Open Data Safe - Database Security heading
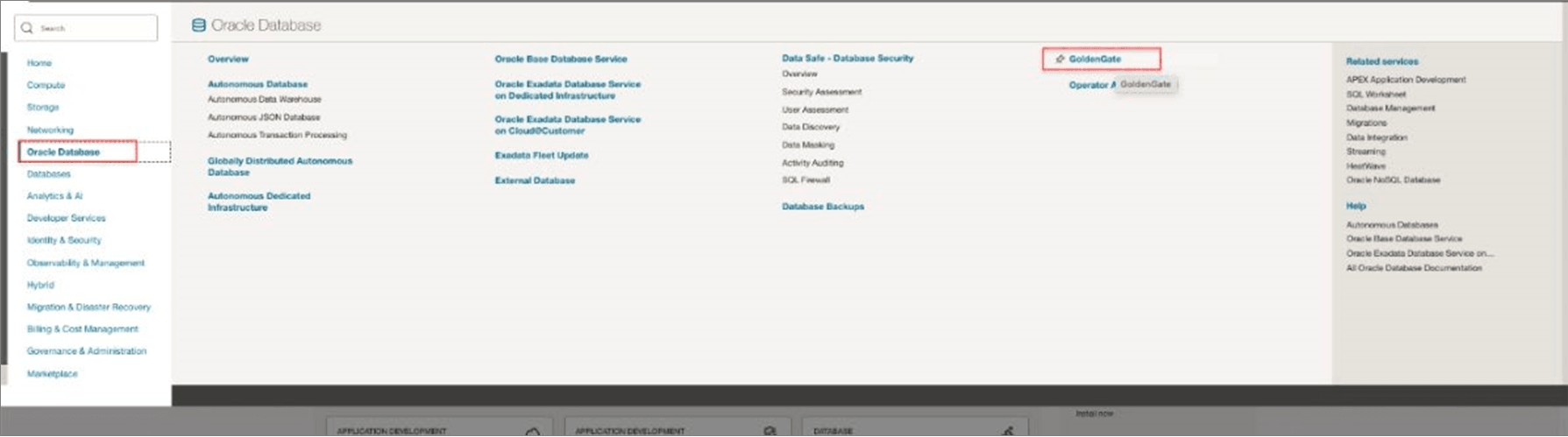 click(848, 58)
